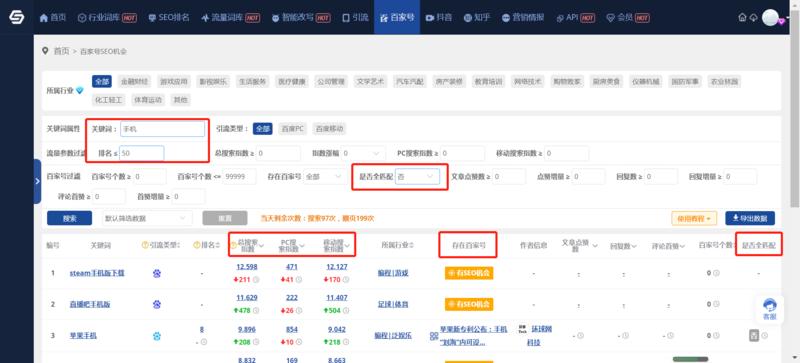Screen dimensions: 800x363
Task: Focus the 关键词 input field
Action: coord(162,129)
